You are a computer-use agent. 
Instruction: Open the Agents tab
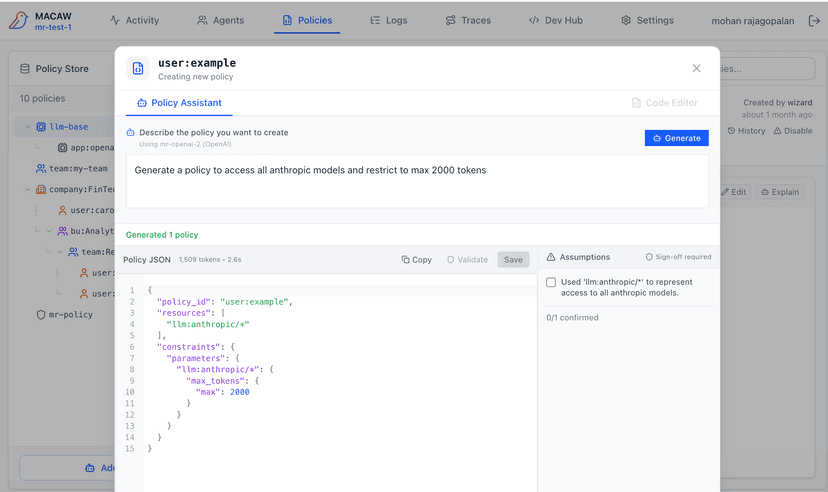[x=220, y=20]
